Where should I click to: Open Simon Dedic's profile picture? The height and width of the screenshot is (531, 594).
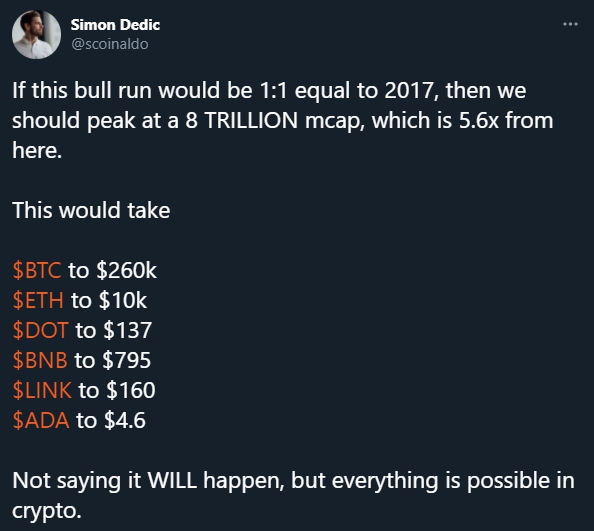[x=36, y=34]
